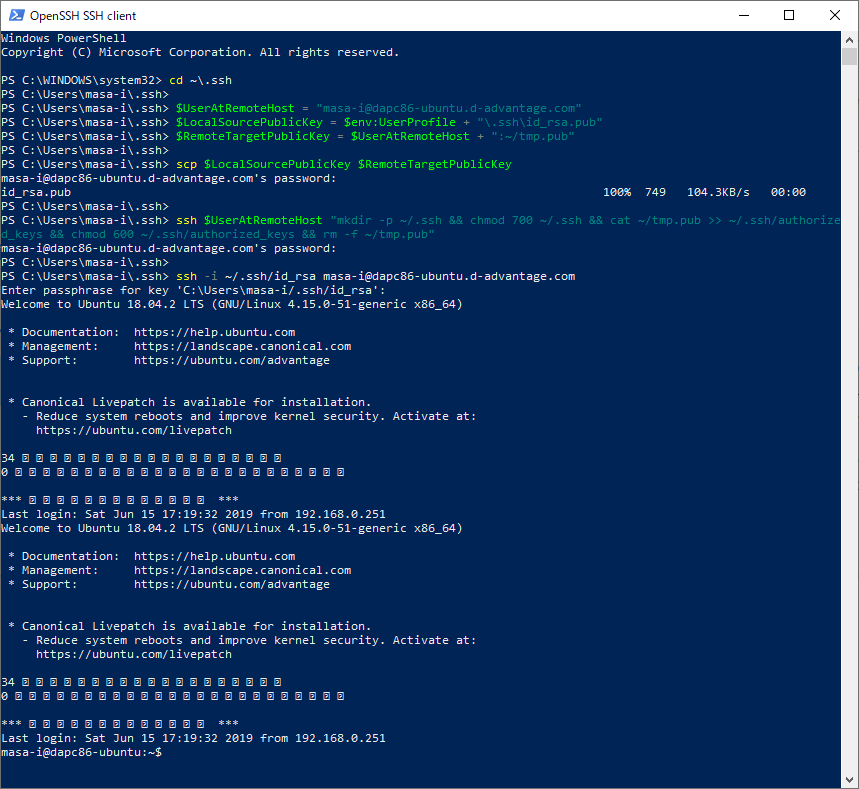Image resolution: width=859 pixels, height=789 pixels.
Task: Click the second https://help.ubuntu.com URL
Action: 215,557
